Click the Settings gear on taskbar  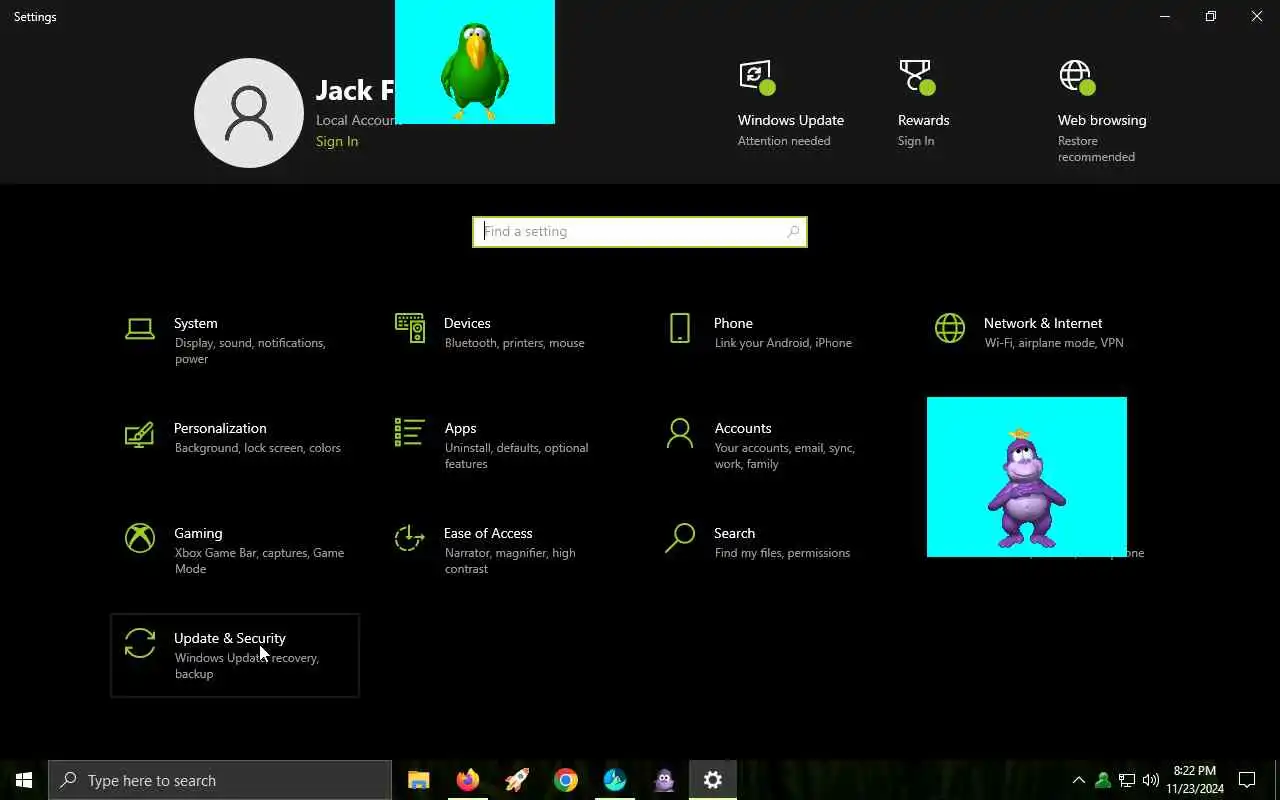[x=713, y=780]
